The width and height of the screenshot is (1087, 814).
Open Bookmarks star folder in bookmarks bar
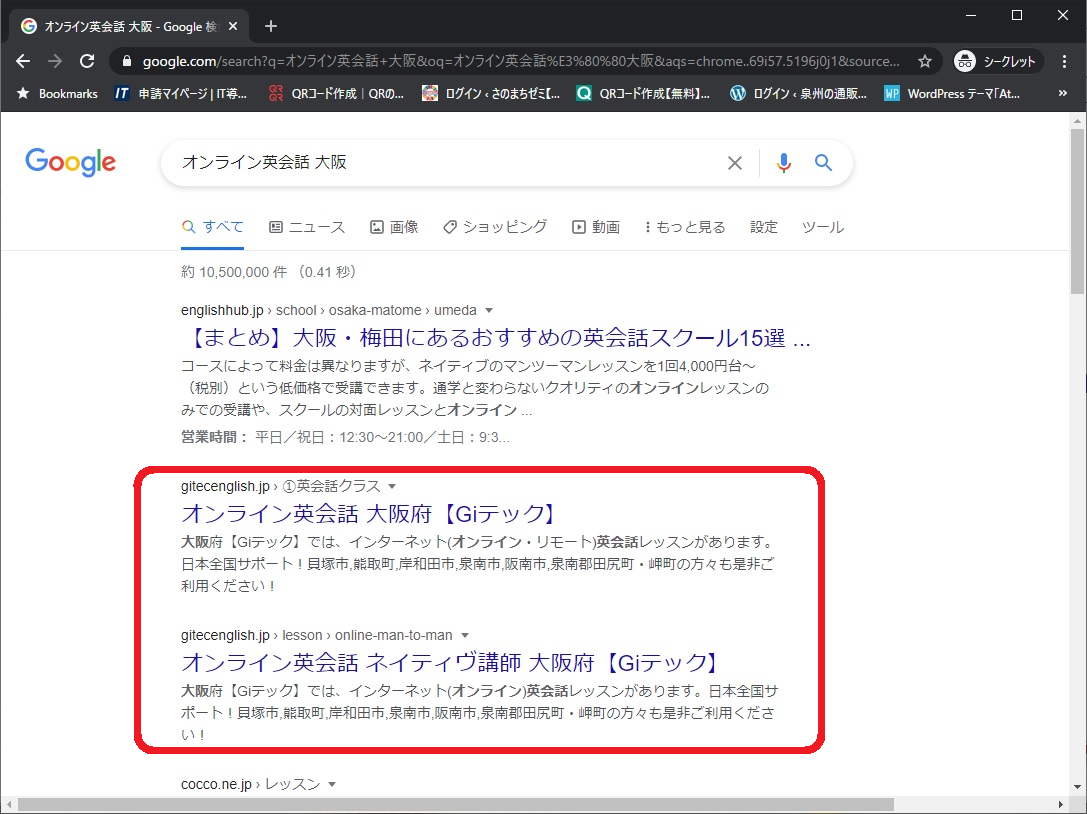[58, 94]
